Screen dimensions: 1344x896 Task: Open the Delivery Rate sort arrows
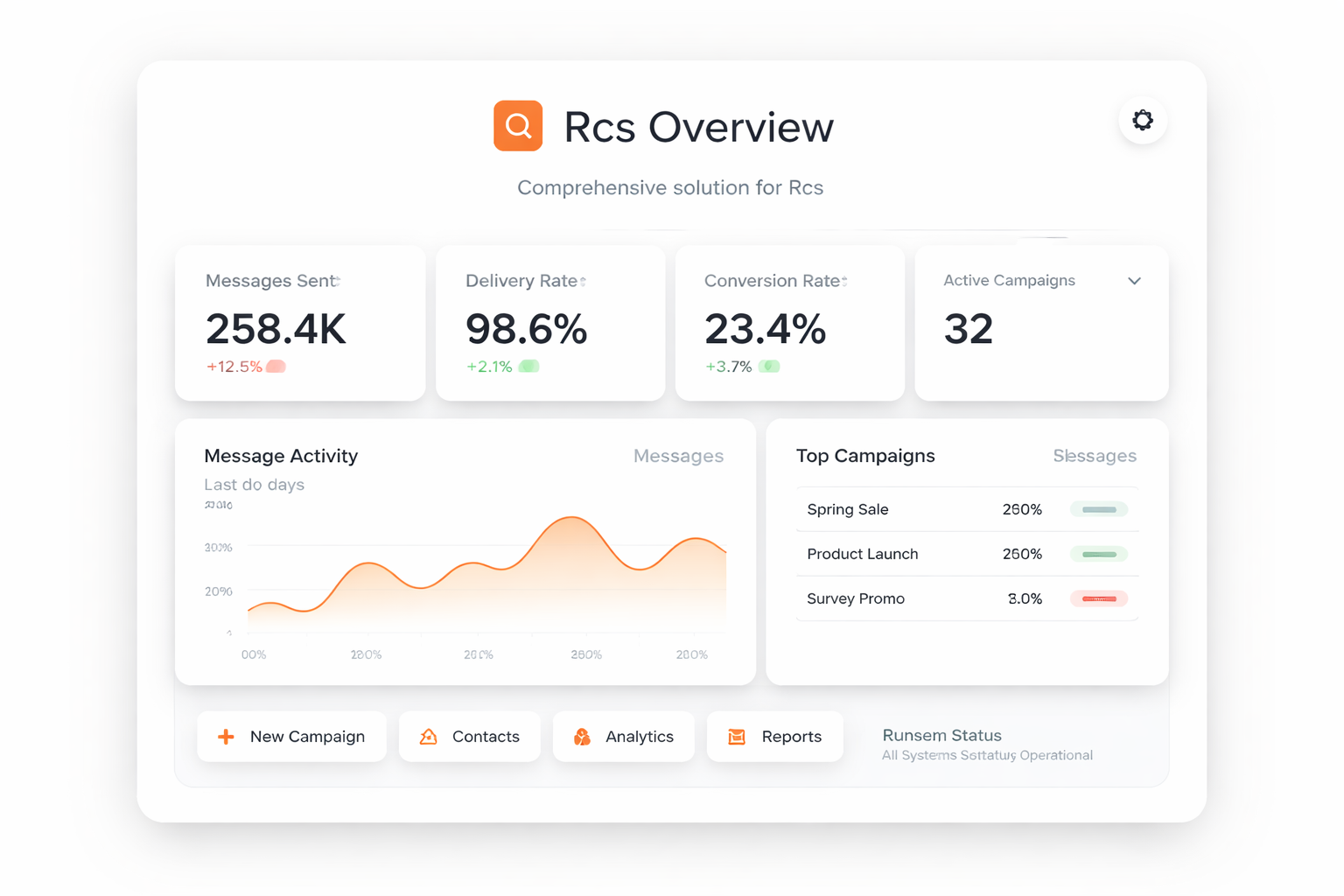point(583,281)
